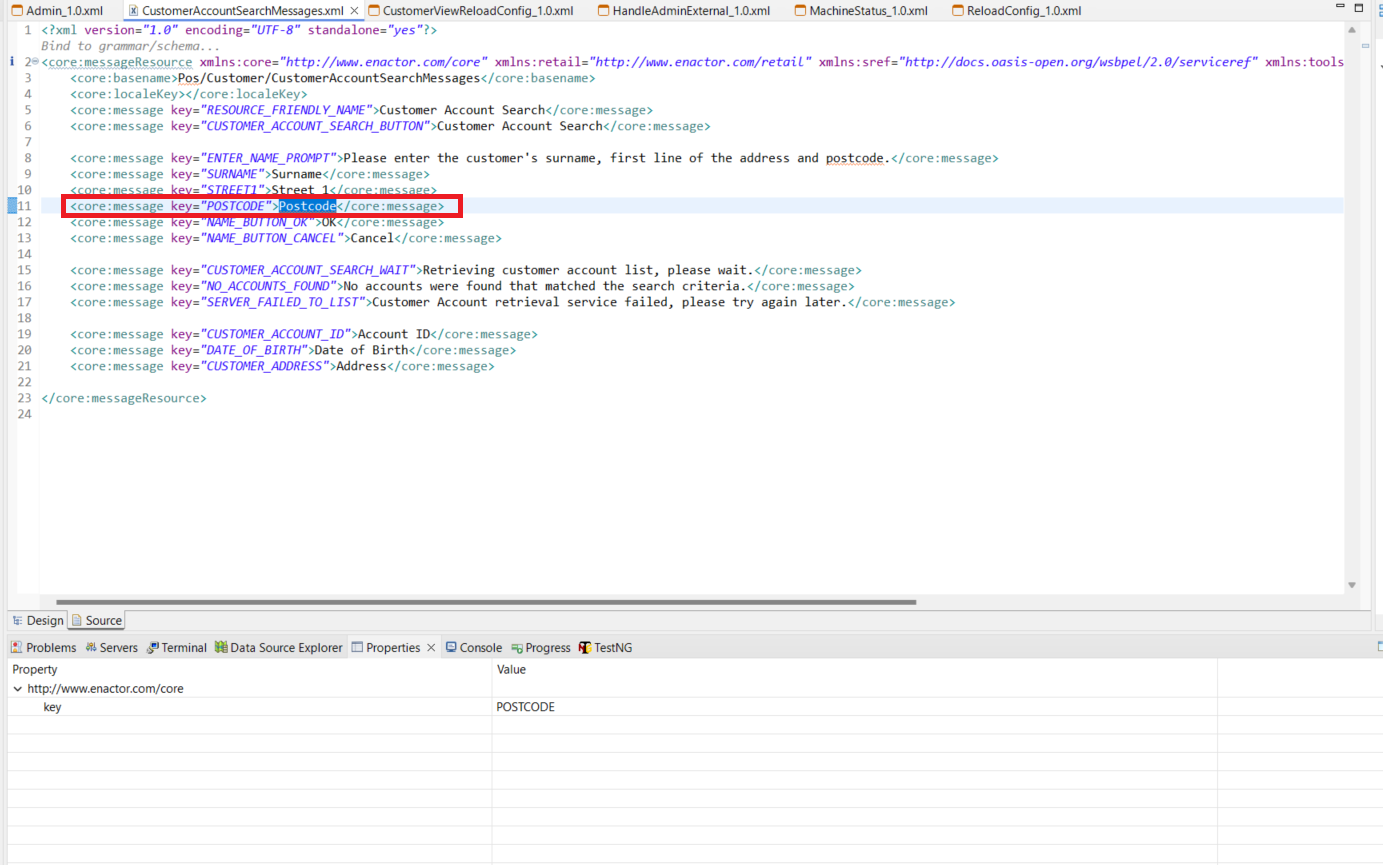Image resolution: width=1383 pixels, height=865 pixels.
Task: Click line number 17 in the gutter
Action: (24, 302)
